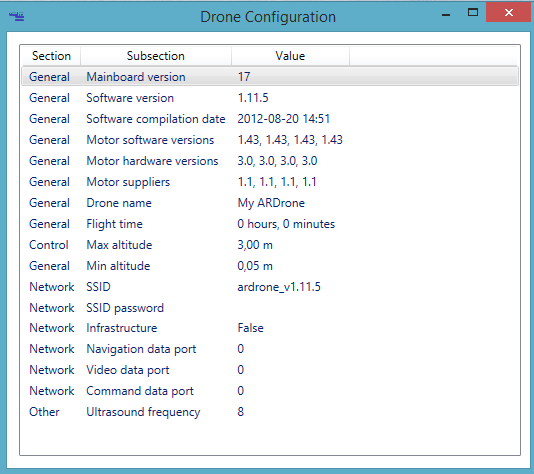Select the Motor suppliers row
This screenshot has height=474, width=534.
click(x=270, y=182)
